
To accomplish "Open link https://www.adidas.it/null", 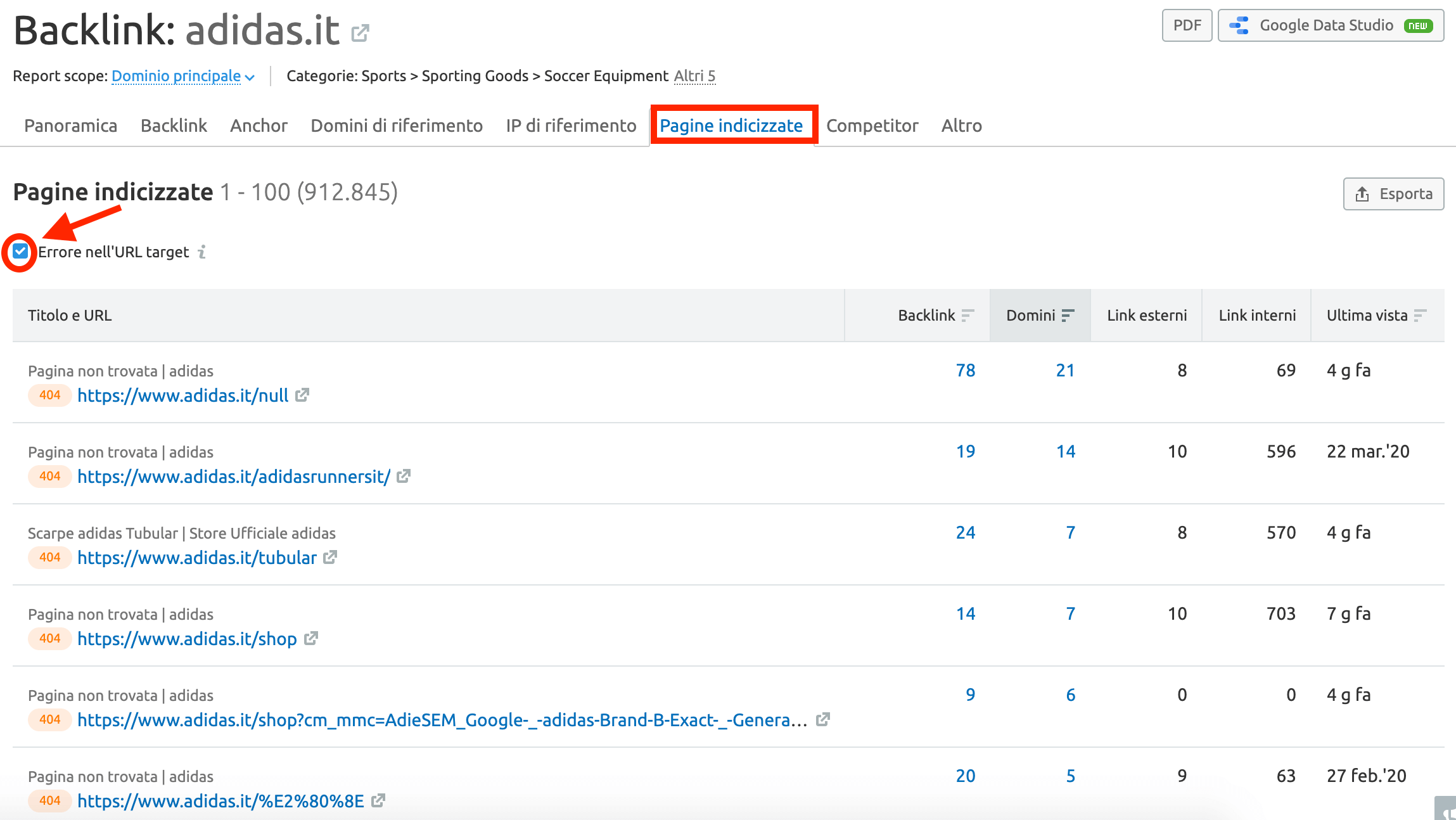I will pyautogui.click(x=182, y=395).
